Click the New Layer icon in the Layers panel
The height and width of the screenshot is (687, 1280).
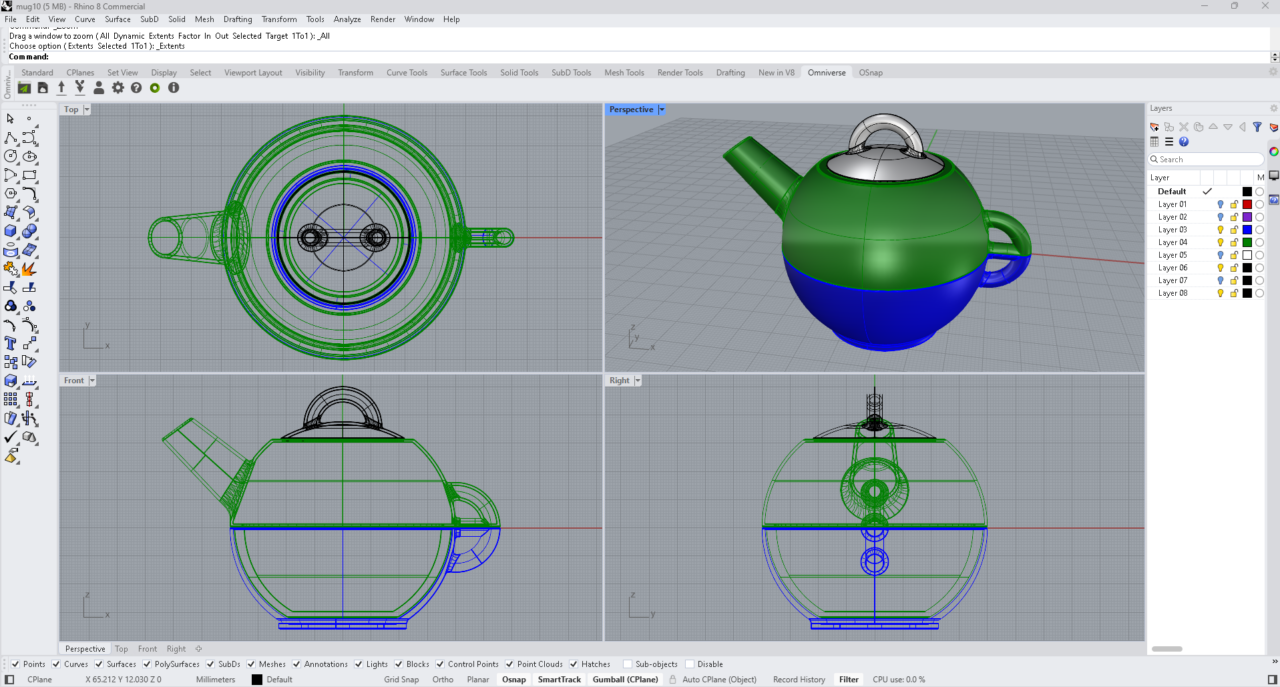coord(1153,127)
